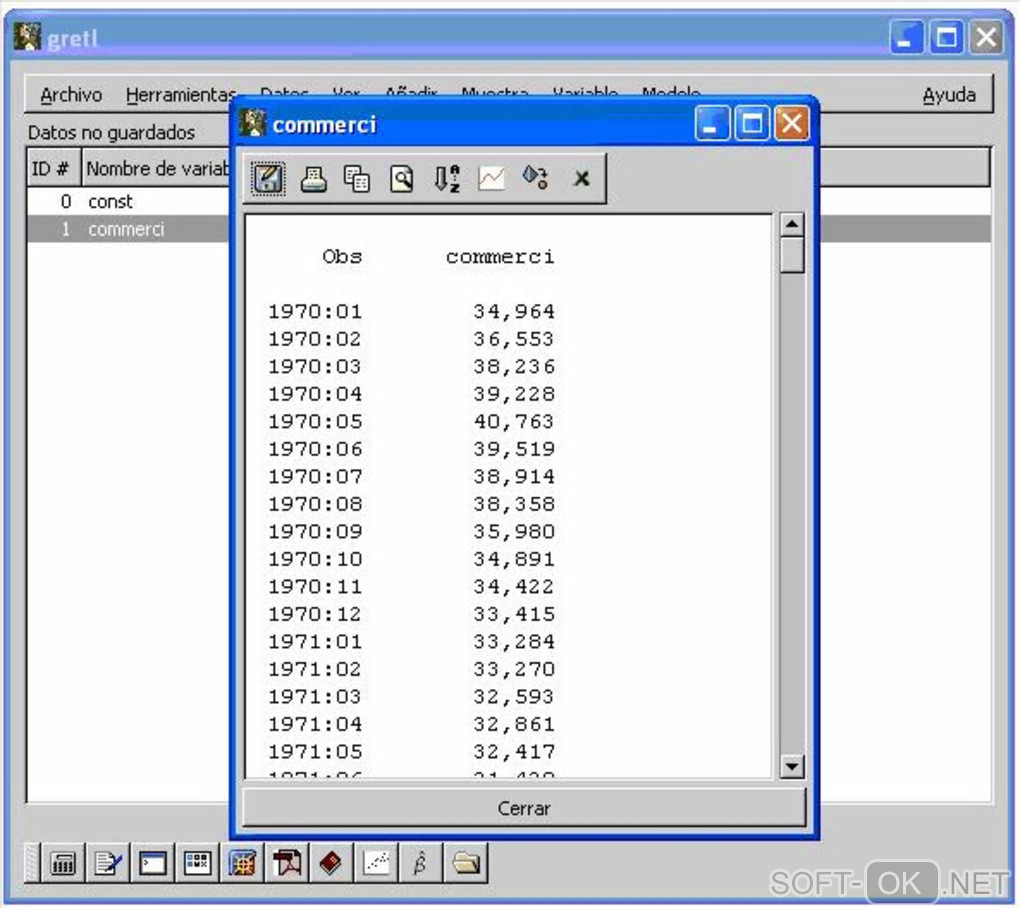Click the vertical scrollbar thumb in the commerci window
The width and height of the screenshot is (1020, 908).
[792, 256]
